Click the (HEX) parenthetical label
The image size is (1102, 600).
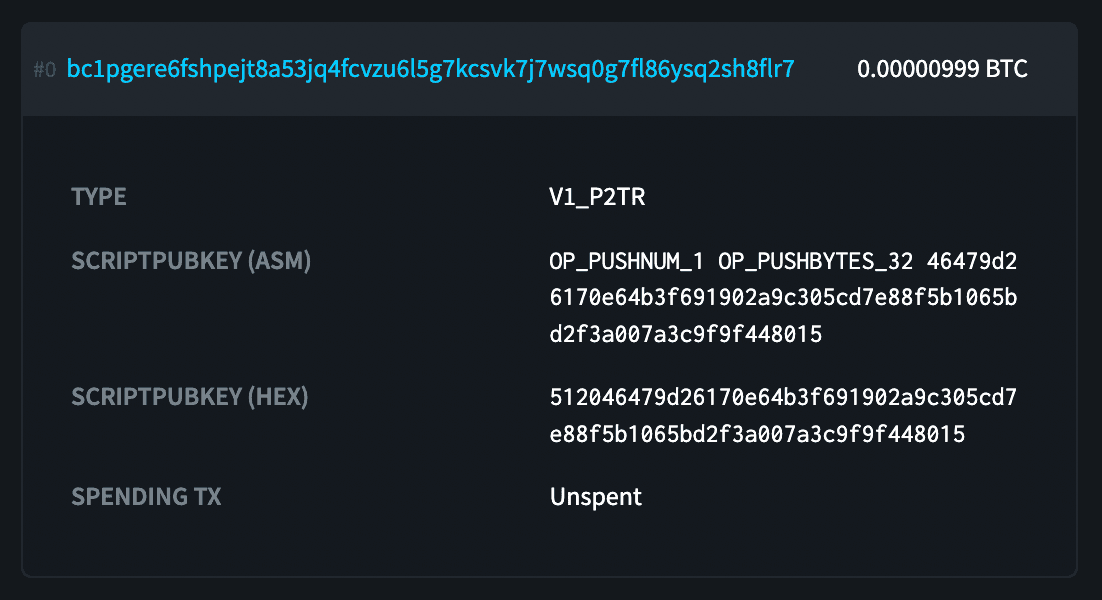tap(278, 397)
